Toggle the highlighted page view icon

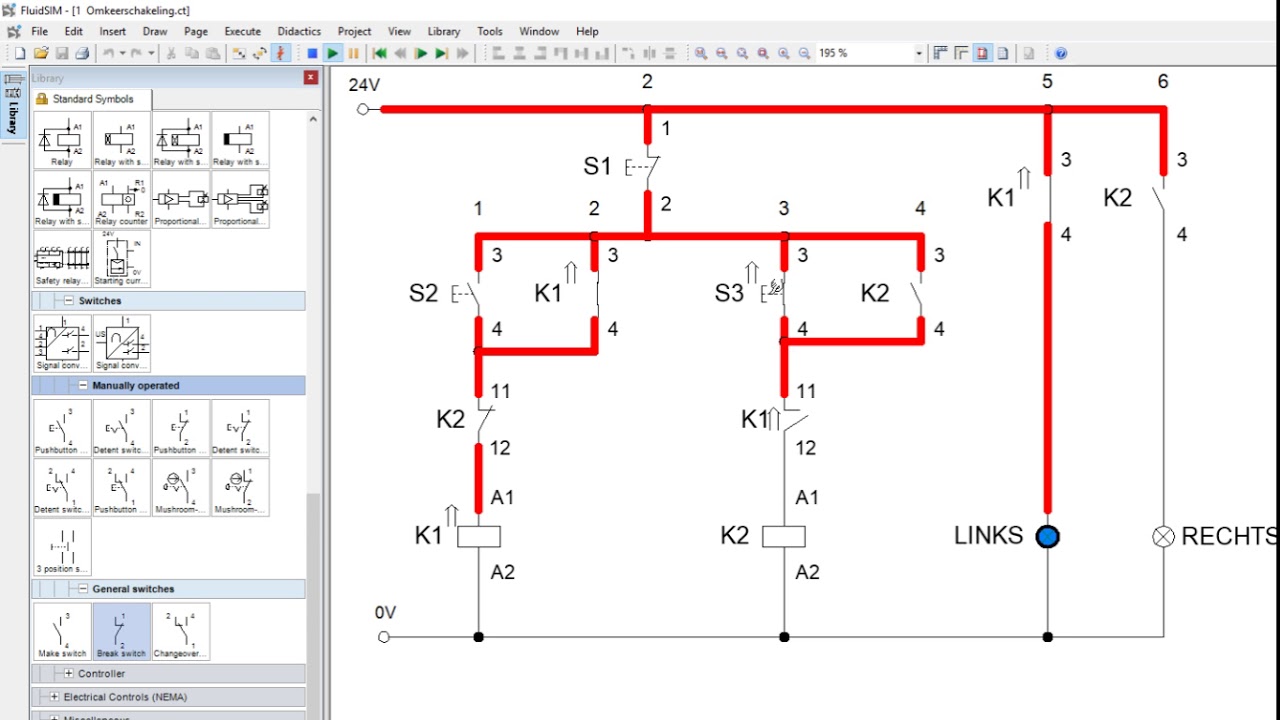[x=982, y=53]
